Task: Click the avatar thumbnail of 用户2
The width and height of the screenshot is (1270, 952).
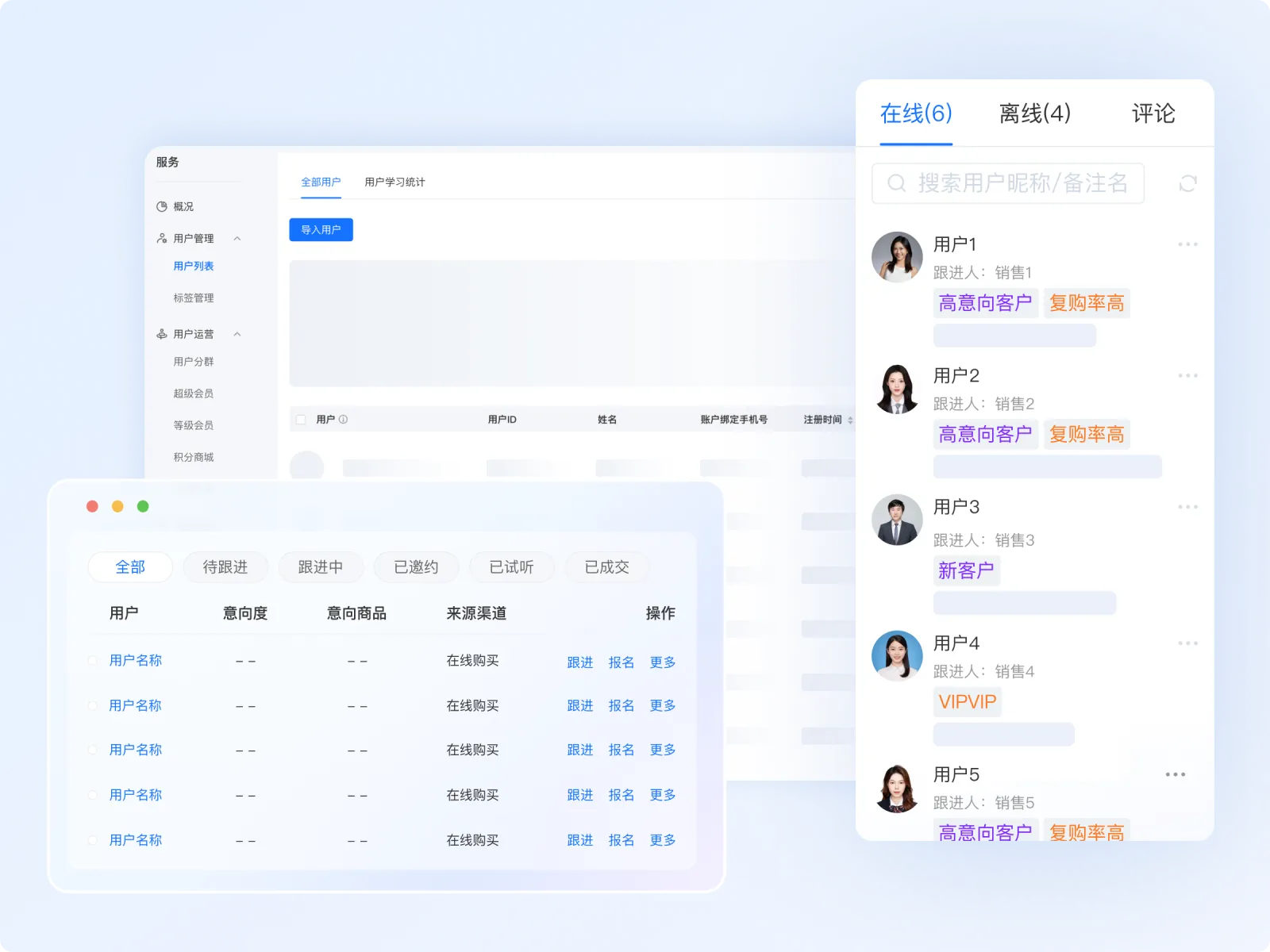Action: 897,389
